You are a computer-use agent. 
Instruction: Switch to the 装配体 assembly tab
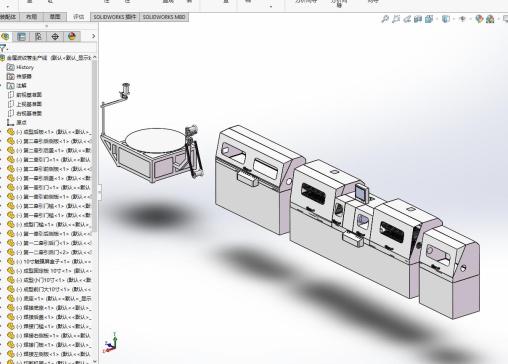coord(8,17)
